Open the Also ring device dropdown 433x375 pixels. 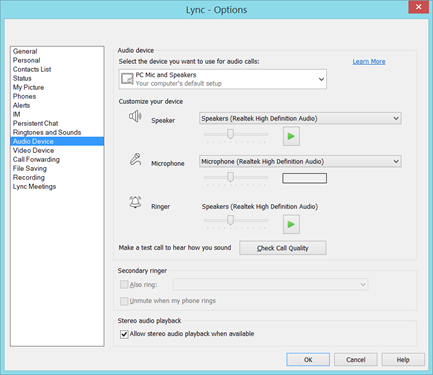271,285
